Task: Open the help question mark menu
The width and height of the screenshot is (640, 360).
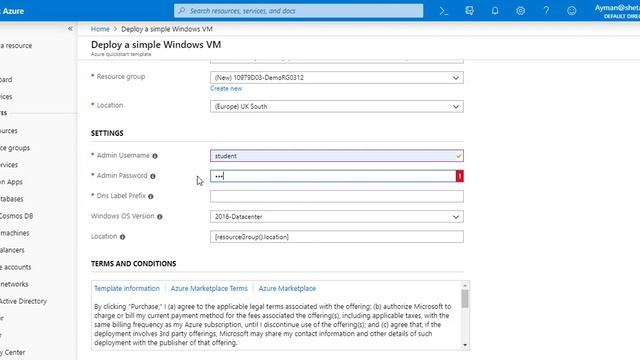Action: (x=546, y=11)
